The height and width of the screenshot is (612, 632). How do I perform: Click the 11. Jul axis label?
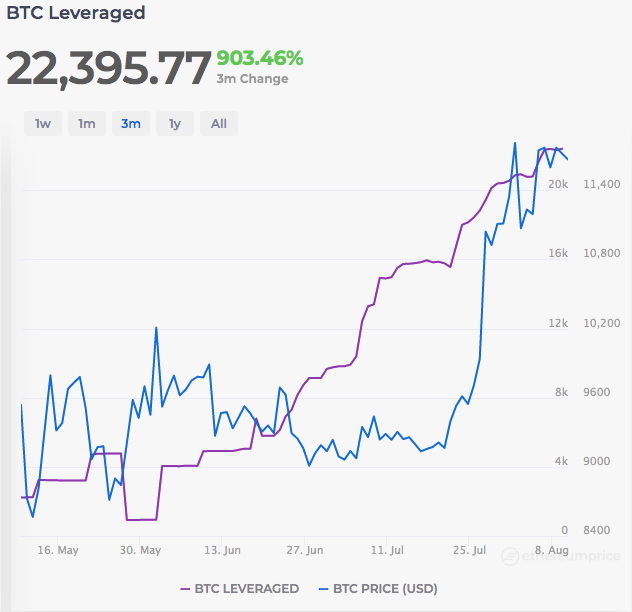(x=387, y=550)
